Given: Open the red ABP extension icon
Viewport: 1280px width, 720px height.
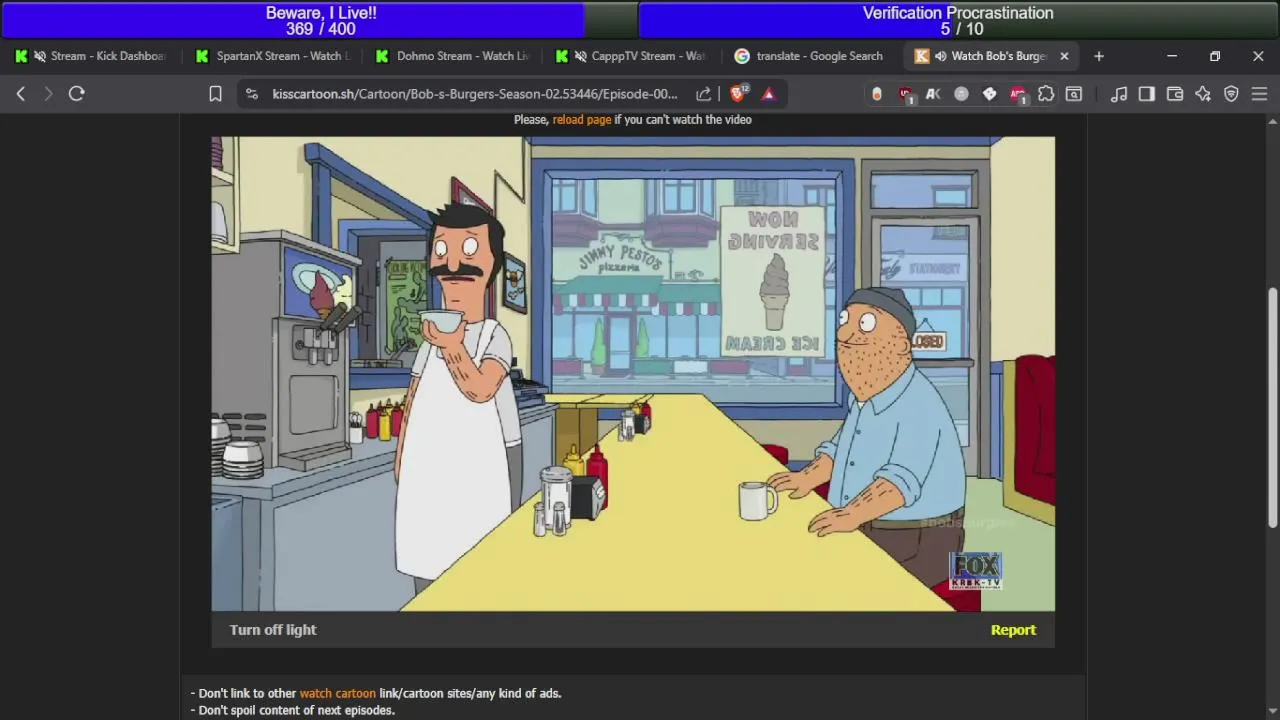Looking at the screenshot, I should [1018, 94].
